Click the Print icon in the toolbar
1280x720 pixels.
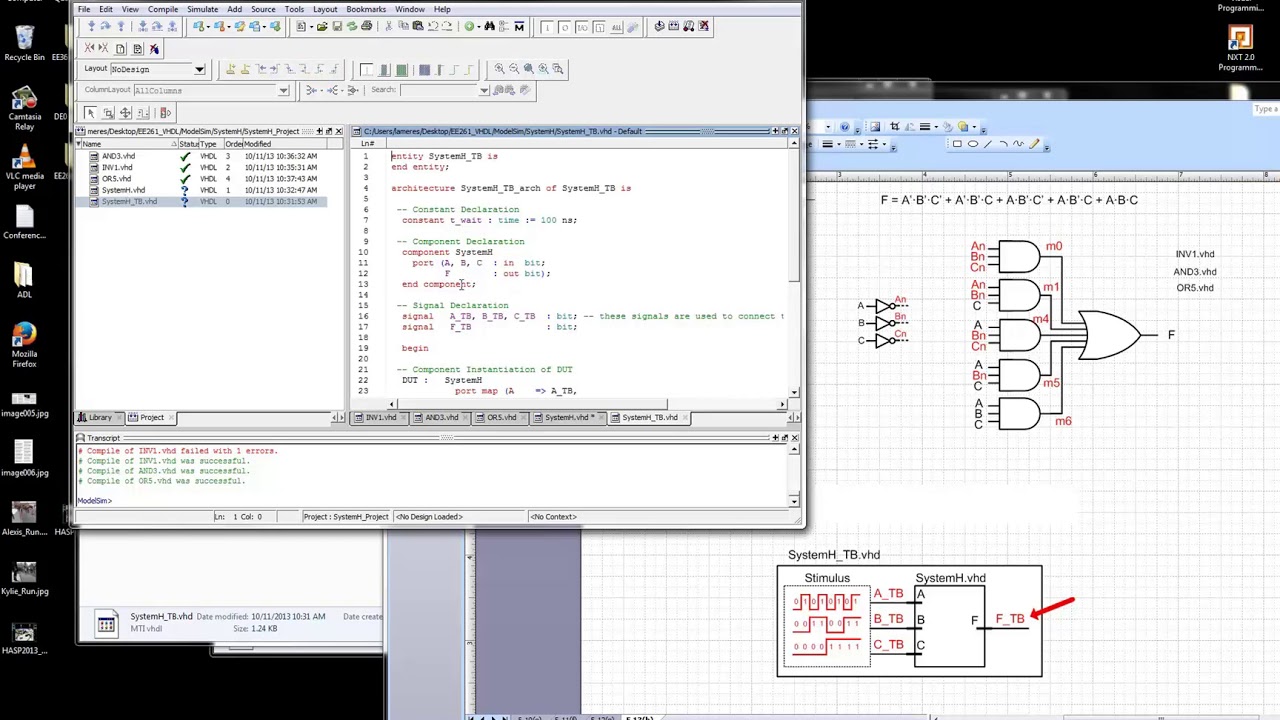click(x=367, y=26)
